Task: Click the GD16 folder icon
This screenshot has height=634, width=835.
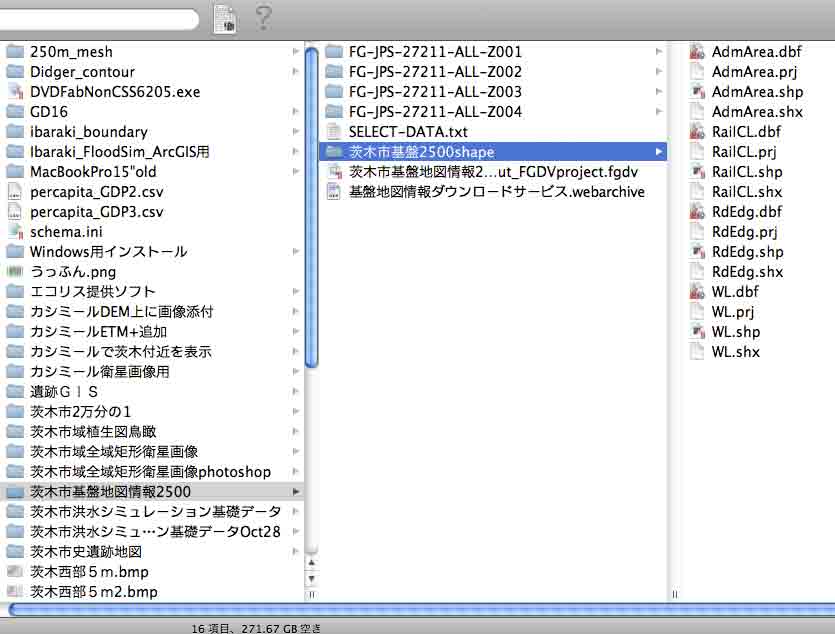Action: click(x=15, y=112)
